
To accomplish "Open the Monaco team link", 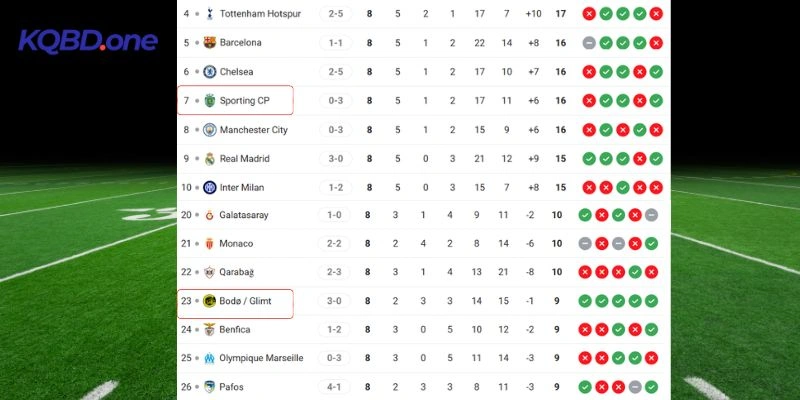I will [x=236, y=244].
